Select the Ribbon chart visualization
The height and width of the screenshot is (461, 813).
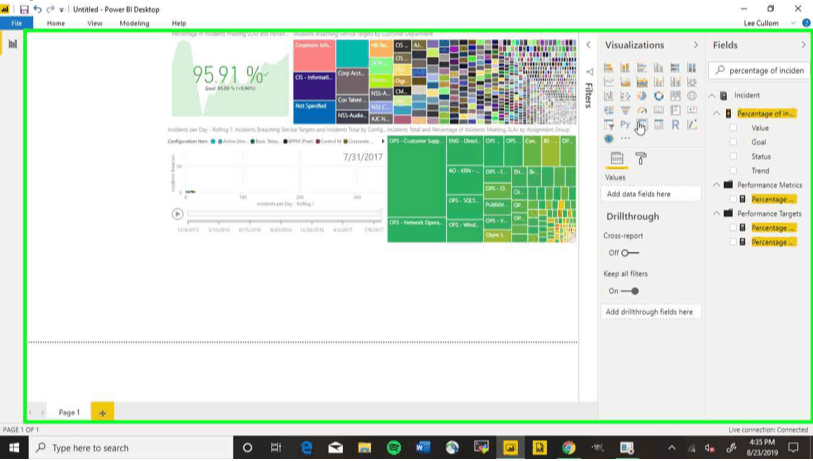692,82
